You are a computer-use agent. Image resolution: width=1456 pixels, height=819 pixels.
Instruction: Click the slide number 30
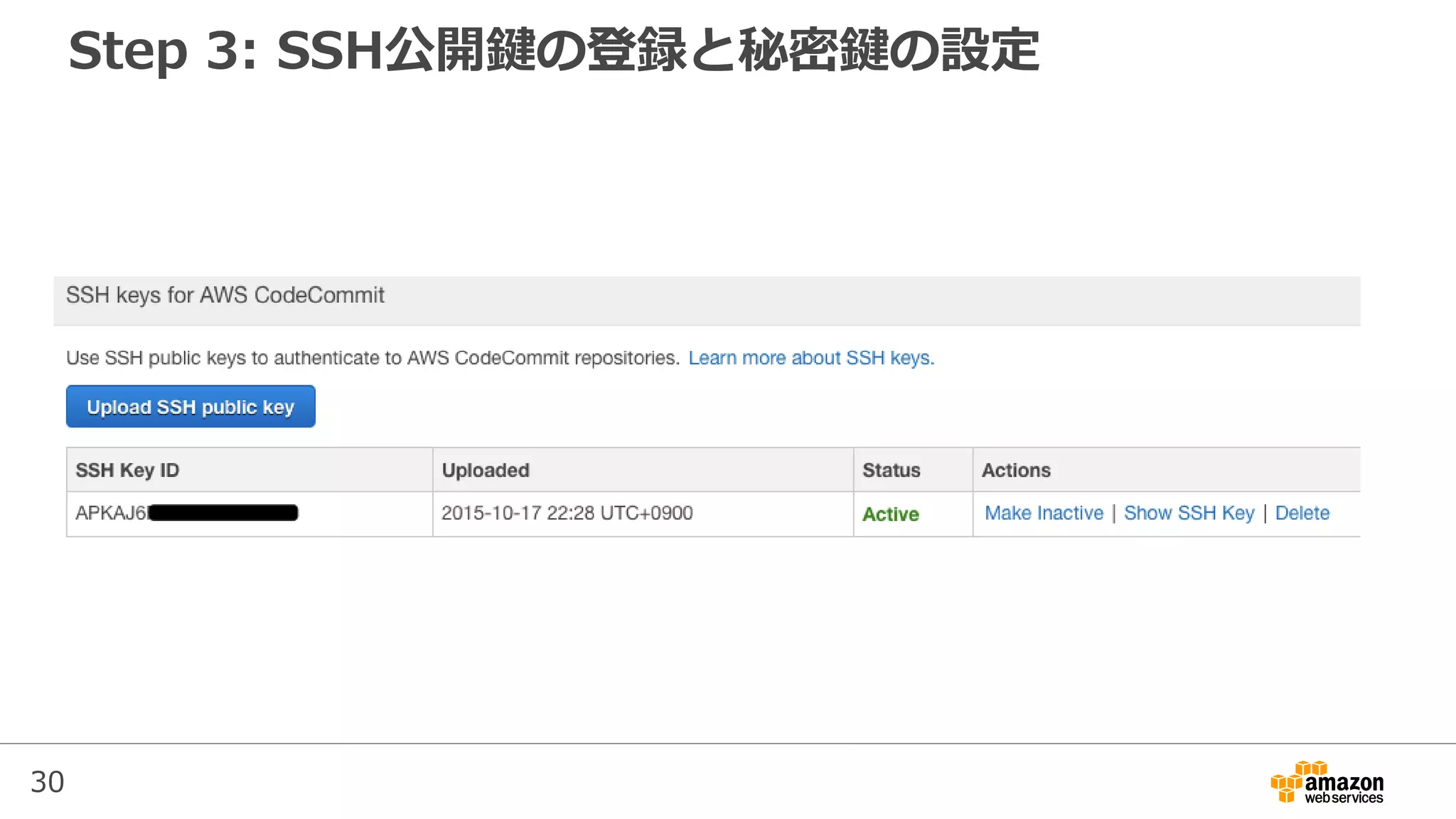pos(47,782)
